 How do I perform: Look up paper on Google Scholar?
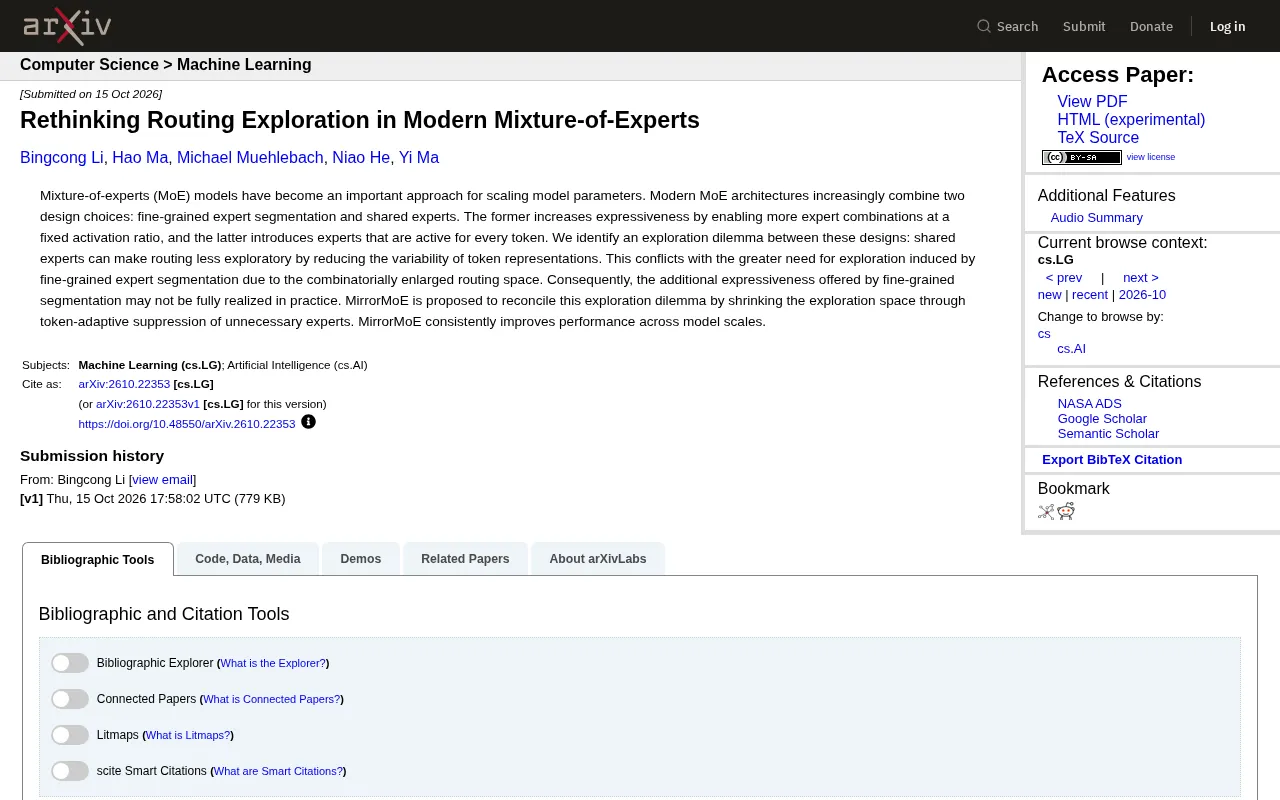point(1102,419)
